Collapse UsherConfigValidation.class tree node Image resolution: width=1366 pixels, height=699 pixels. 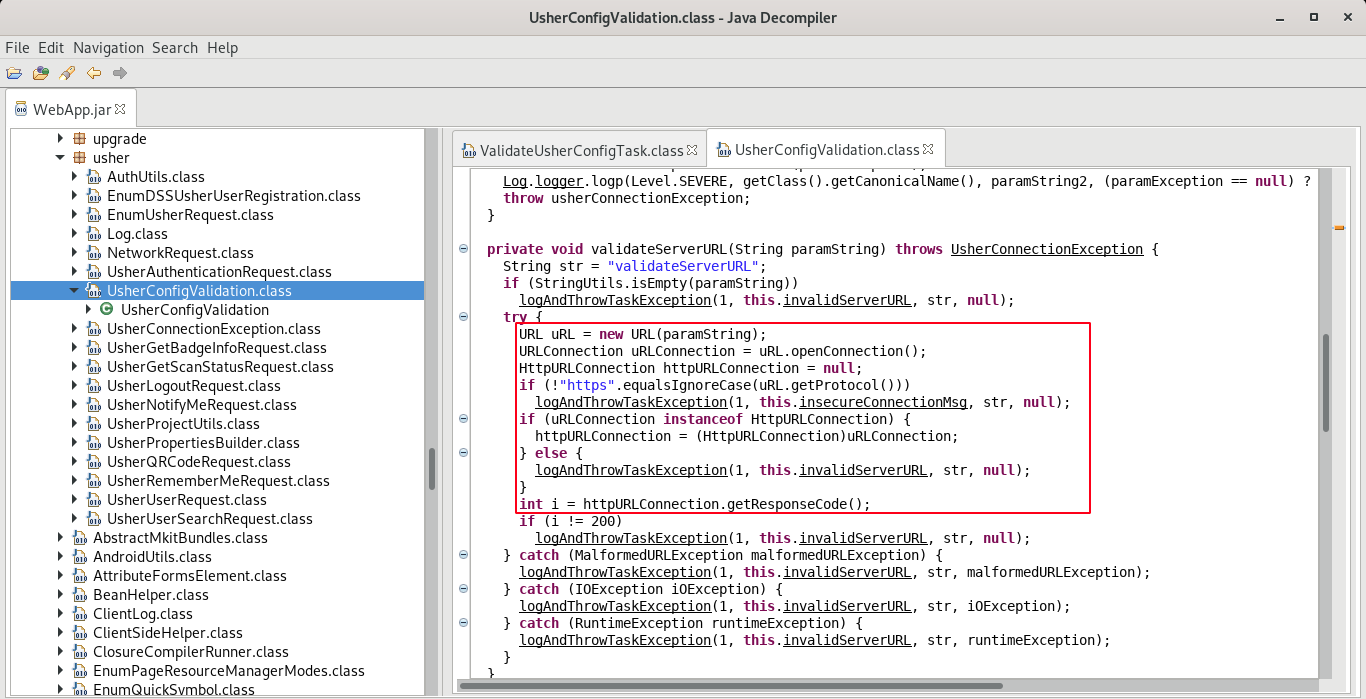pyautogui.click(x=74, y=291)
